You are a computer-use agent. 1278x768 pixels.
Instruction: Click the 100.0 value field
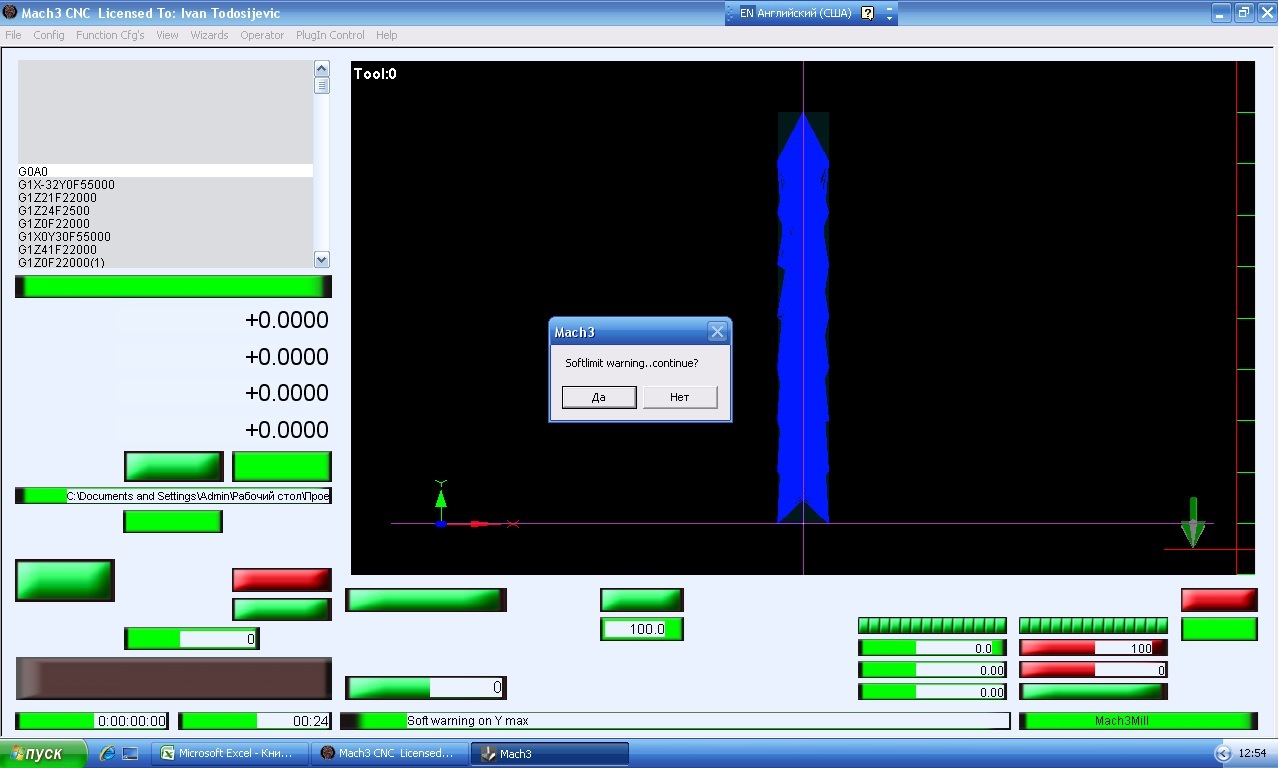[642, 629]
